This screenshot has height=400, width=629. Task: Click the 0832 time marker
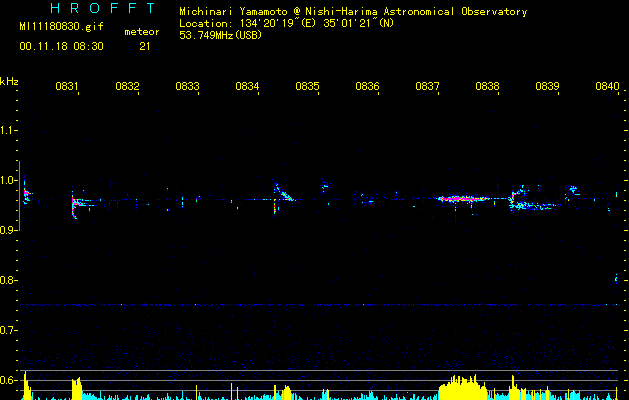(x=127, y=86)
